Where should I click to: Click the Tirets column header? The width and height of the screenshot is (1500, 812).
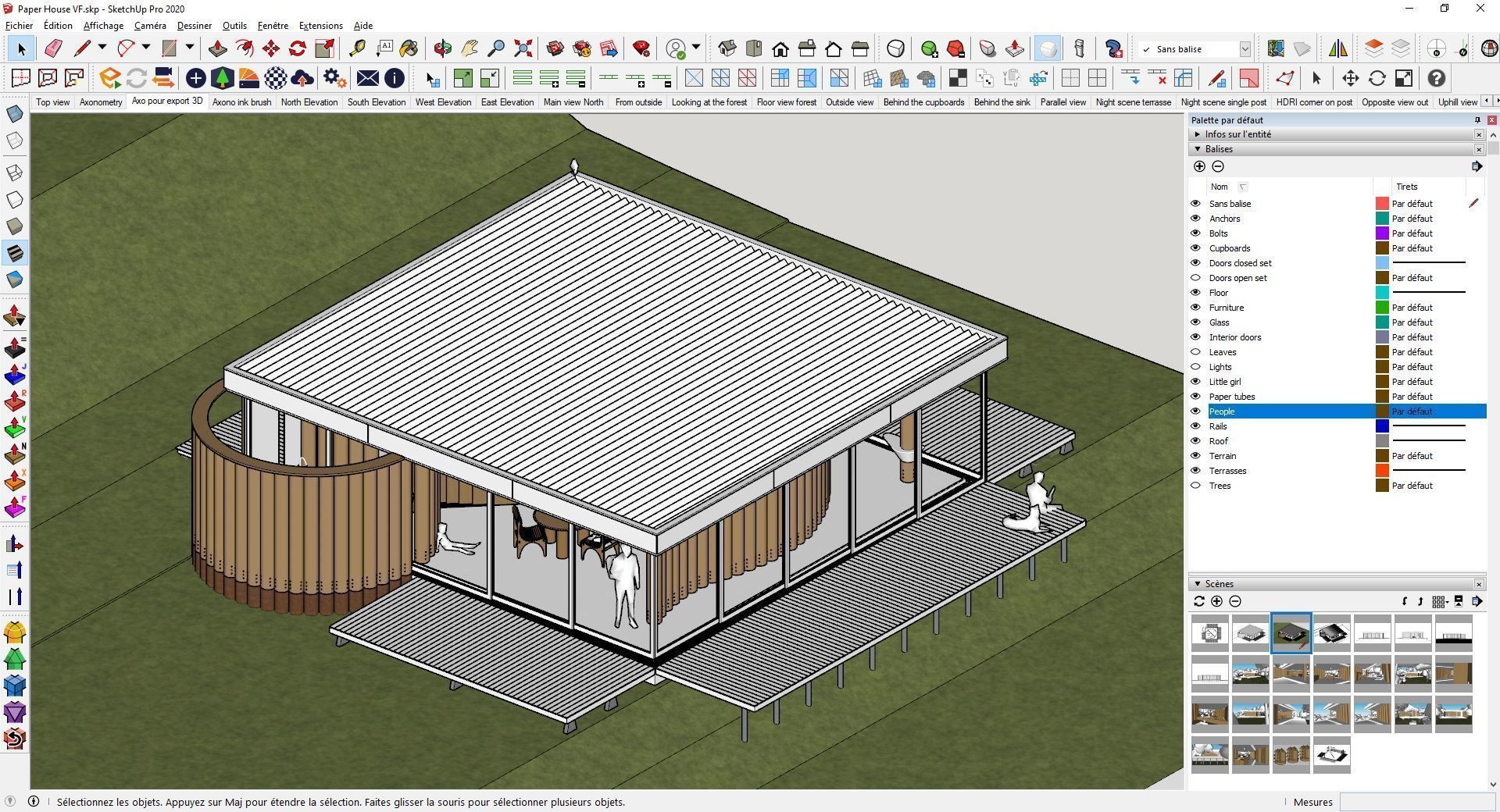click(1406, 187)
